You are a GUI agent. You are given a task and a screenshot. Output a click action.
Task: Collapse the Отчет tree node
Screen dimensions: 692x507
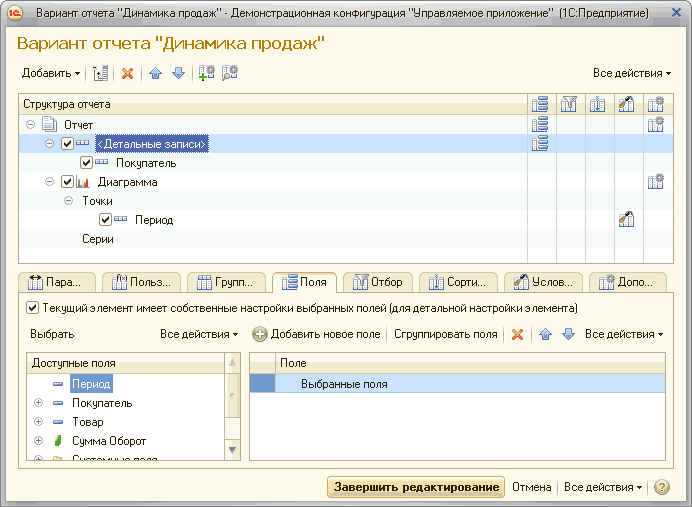click(x=31, y=125)
